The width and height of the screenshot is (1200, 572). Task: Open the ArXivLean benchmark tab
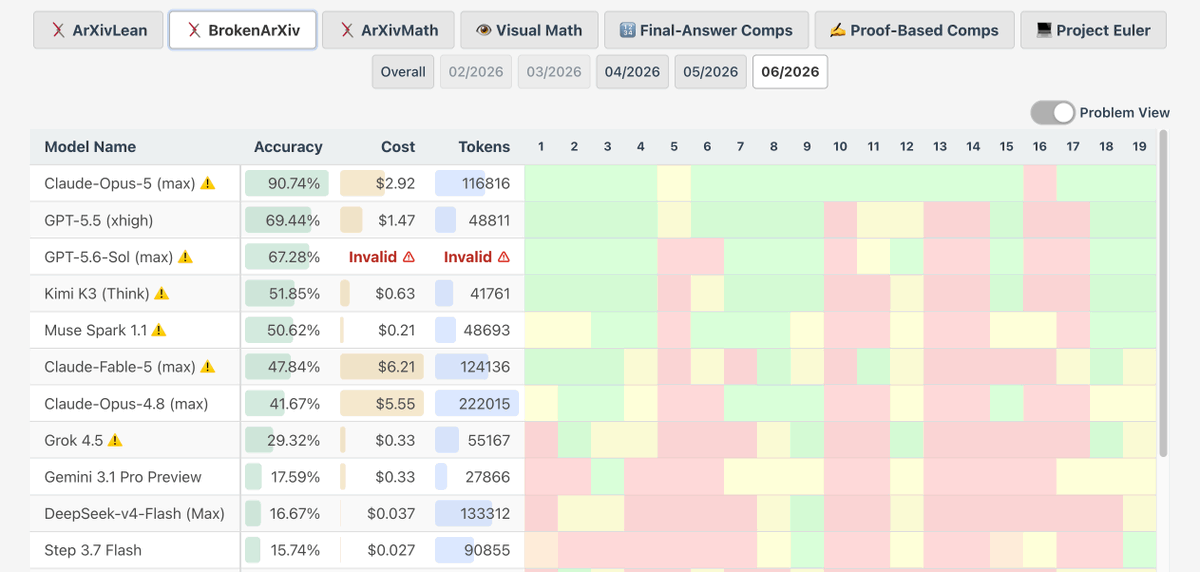coord(97,30)
